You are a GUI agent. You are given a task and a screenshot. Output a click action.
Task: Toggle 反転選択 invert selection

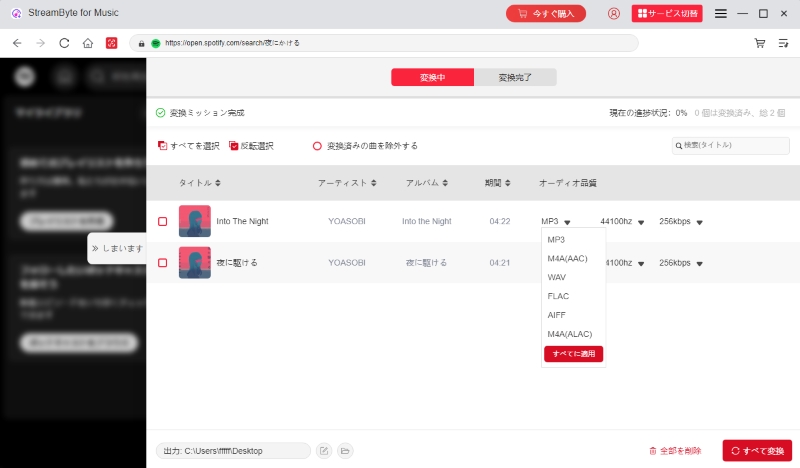251,146
